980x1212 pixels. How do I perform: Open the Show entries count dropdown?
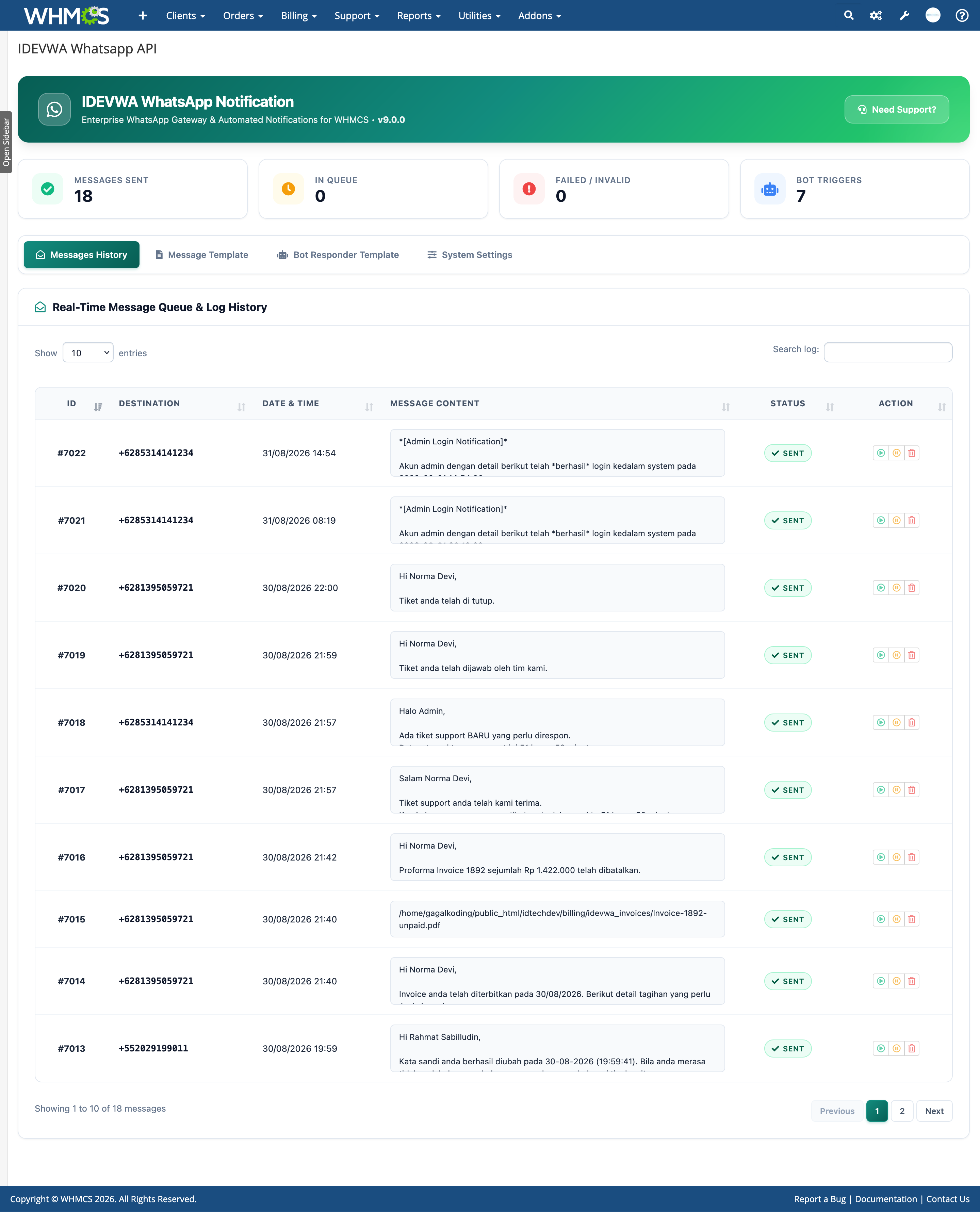tap(88, 352)
